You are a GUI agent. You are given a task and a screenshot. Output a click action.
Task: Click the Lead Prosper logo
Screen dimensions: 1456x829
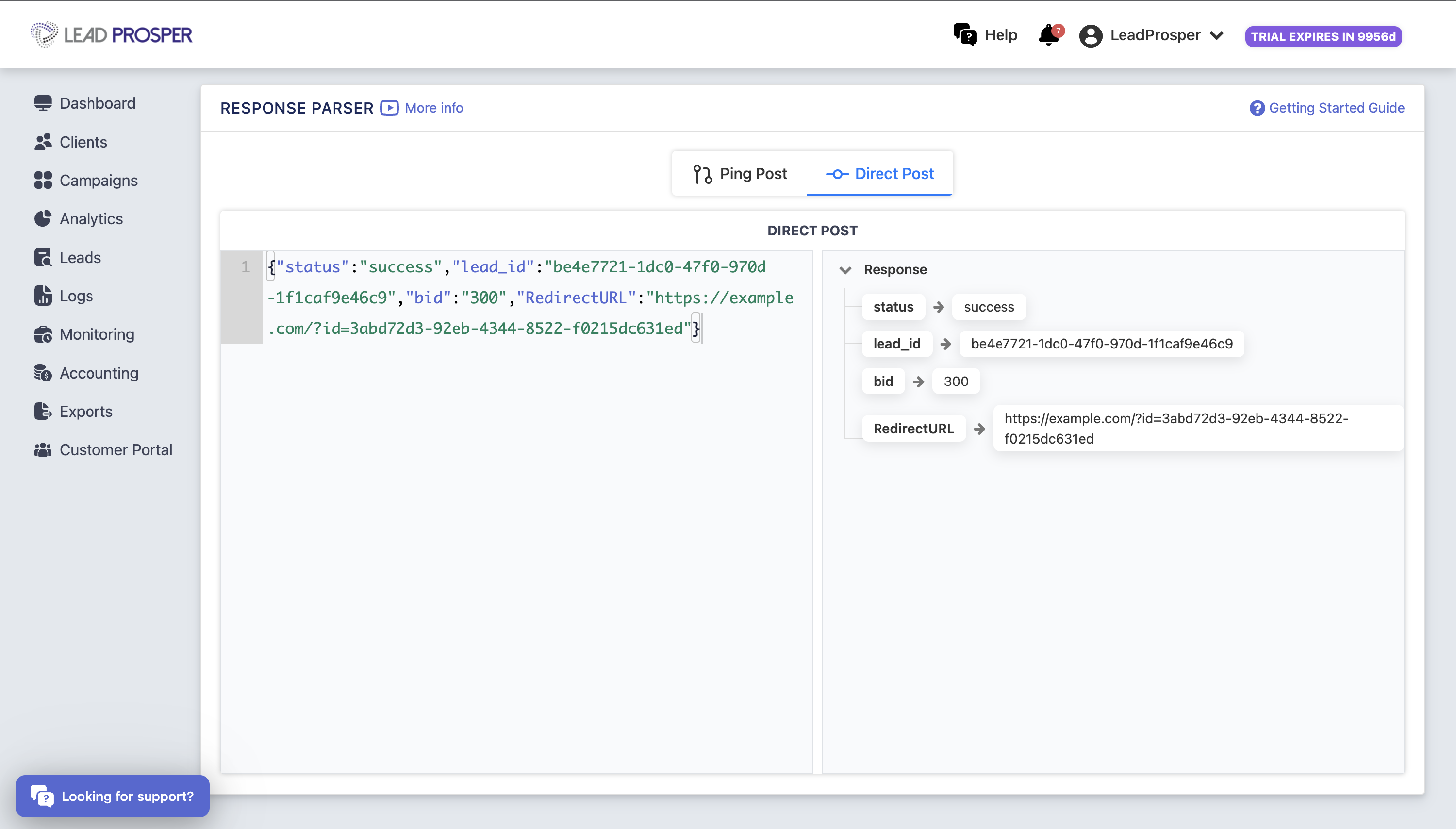(112, 35)
